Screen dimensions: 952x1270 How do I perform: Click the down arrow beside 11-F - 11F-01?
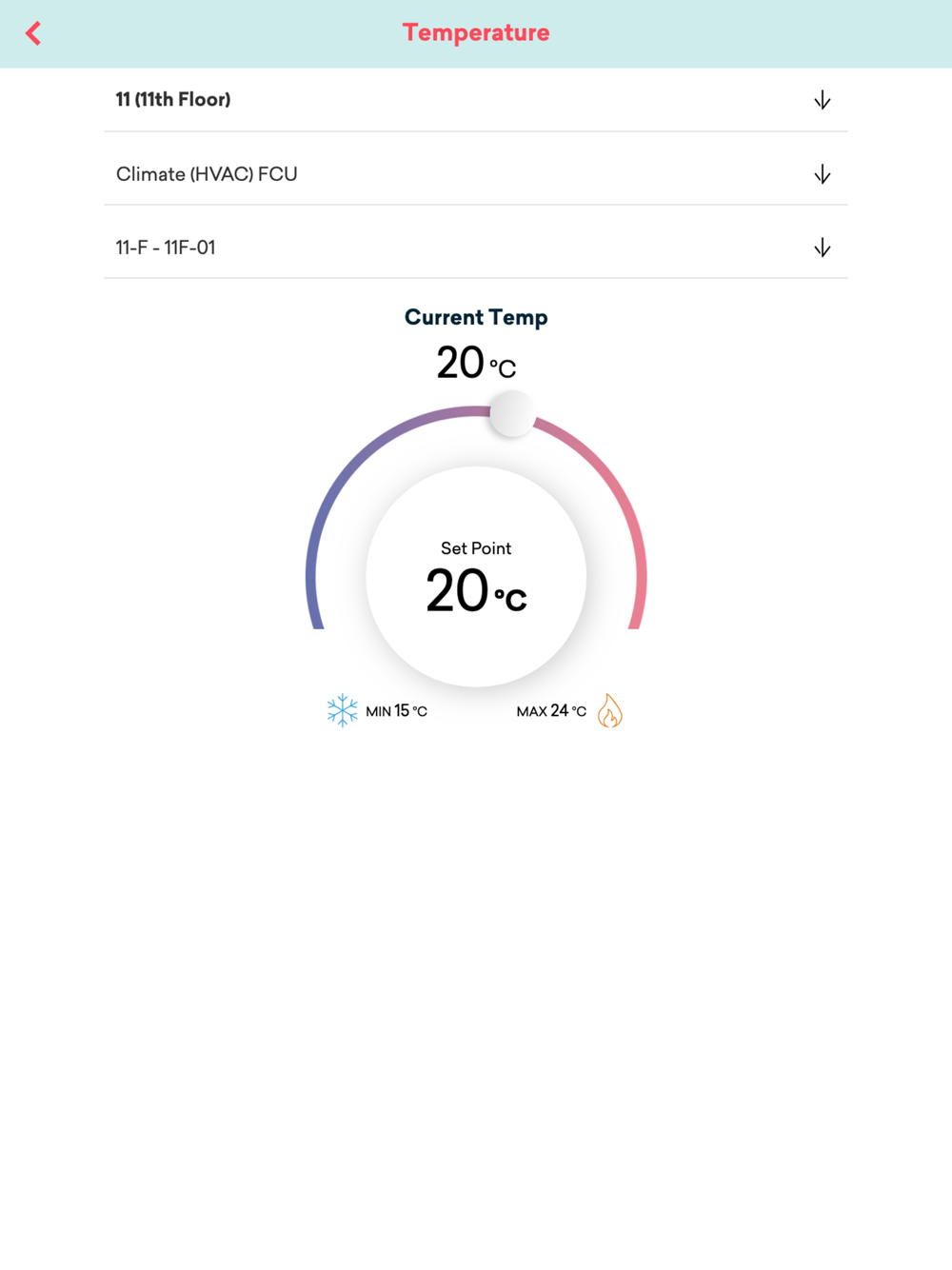[x=823, y=248]
